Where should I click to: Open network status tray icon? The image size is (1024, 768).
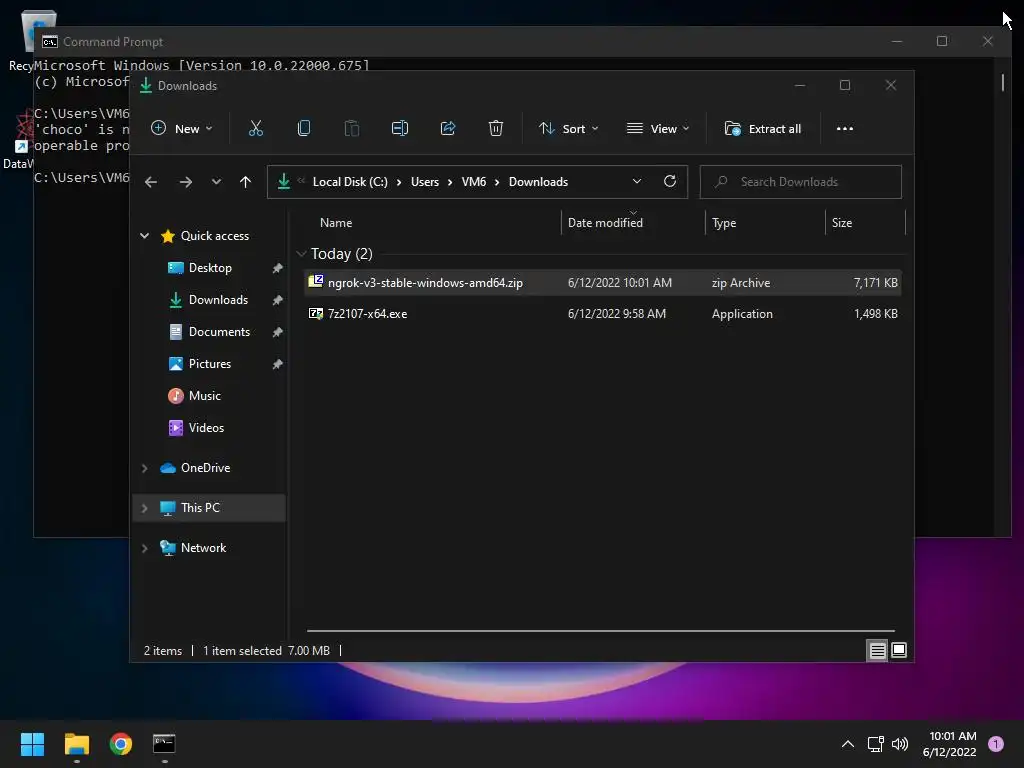coord(875,744)
